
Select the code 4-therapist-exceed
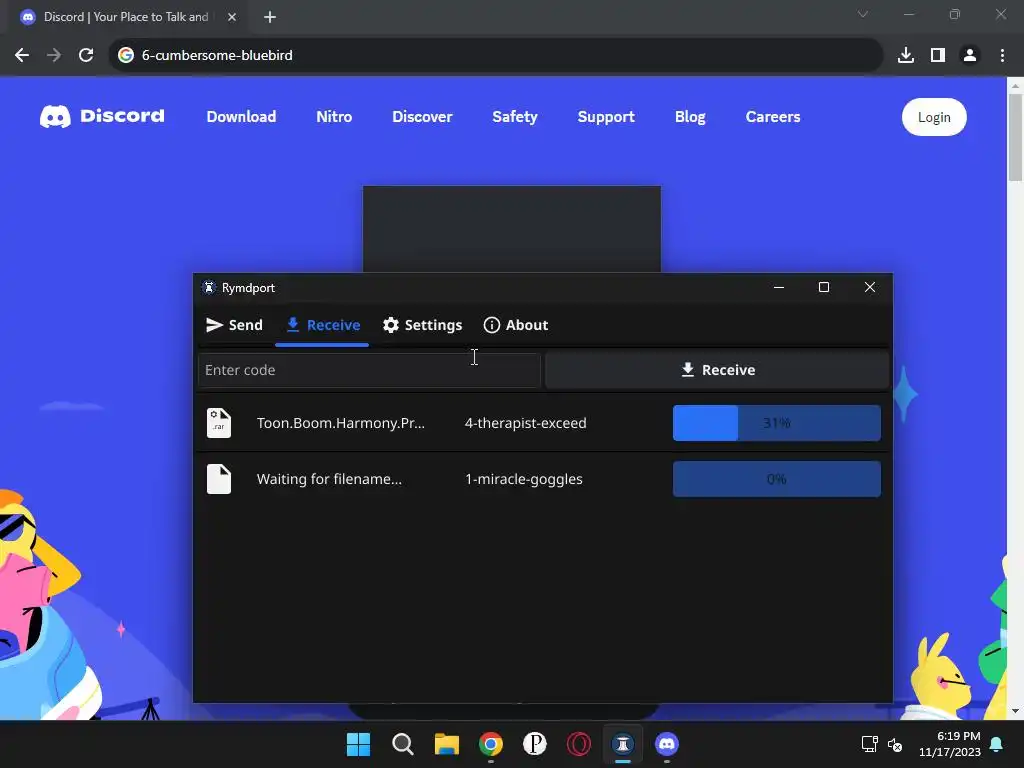pyautogui.click(x=526, y=423)
